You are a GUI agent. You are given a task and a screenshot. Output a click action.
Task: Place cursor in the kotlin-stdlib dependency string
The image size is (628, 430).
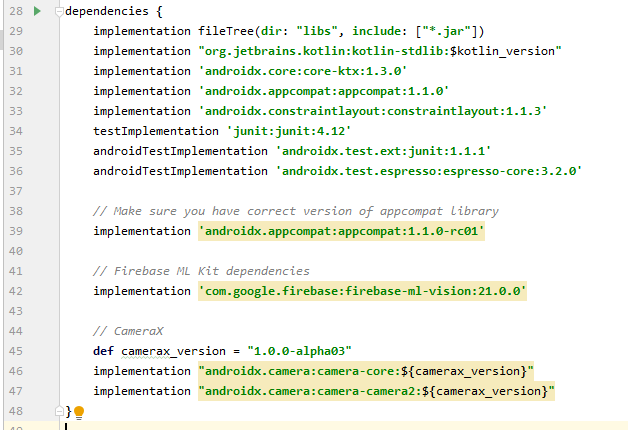[x=380, y=51]
